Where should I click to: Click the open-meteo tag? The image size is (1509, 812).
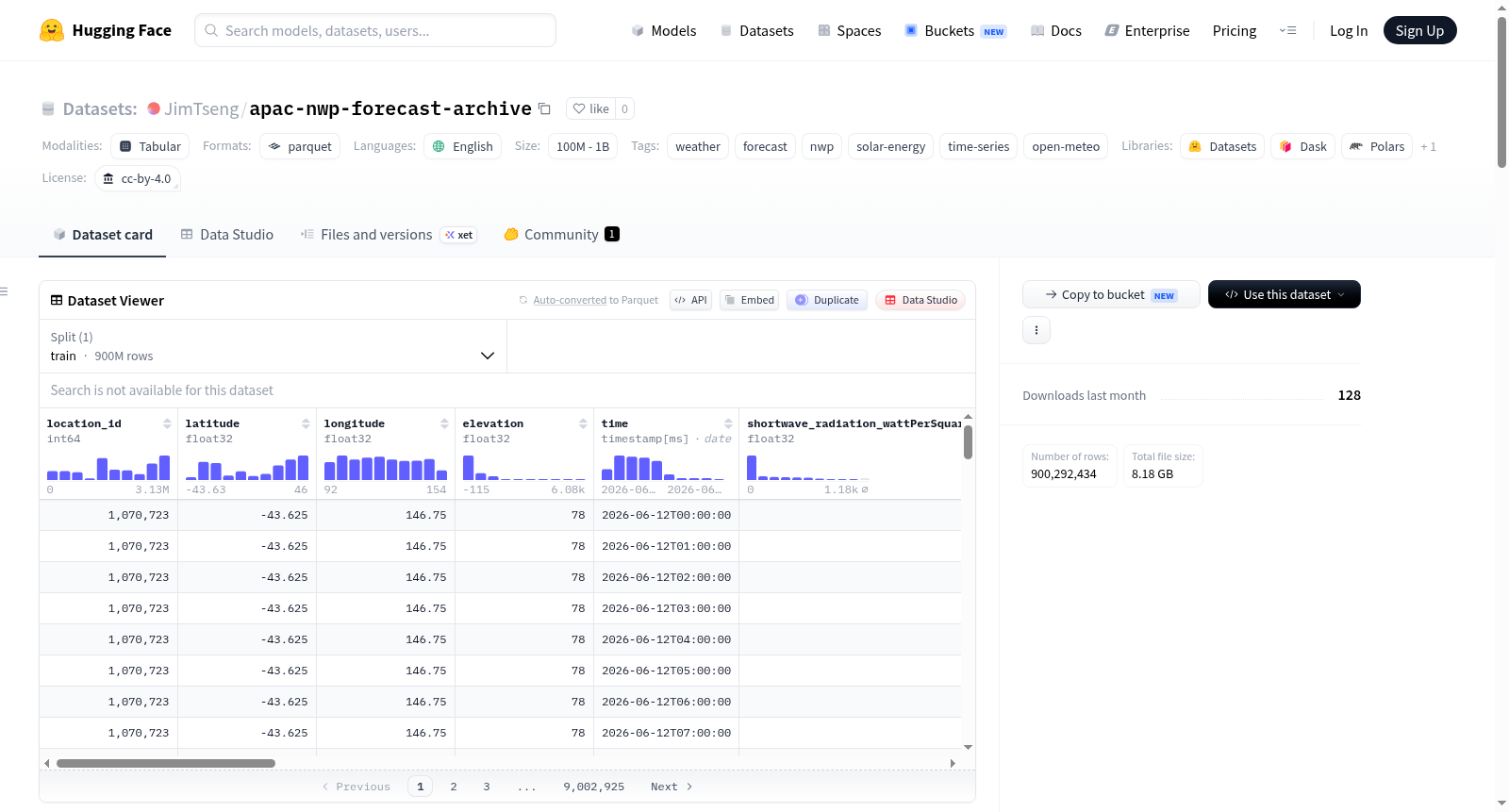click(1066, 146)
